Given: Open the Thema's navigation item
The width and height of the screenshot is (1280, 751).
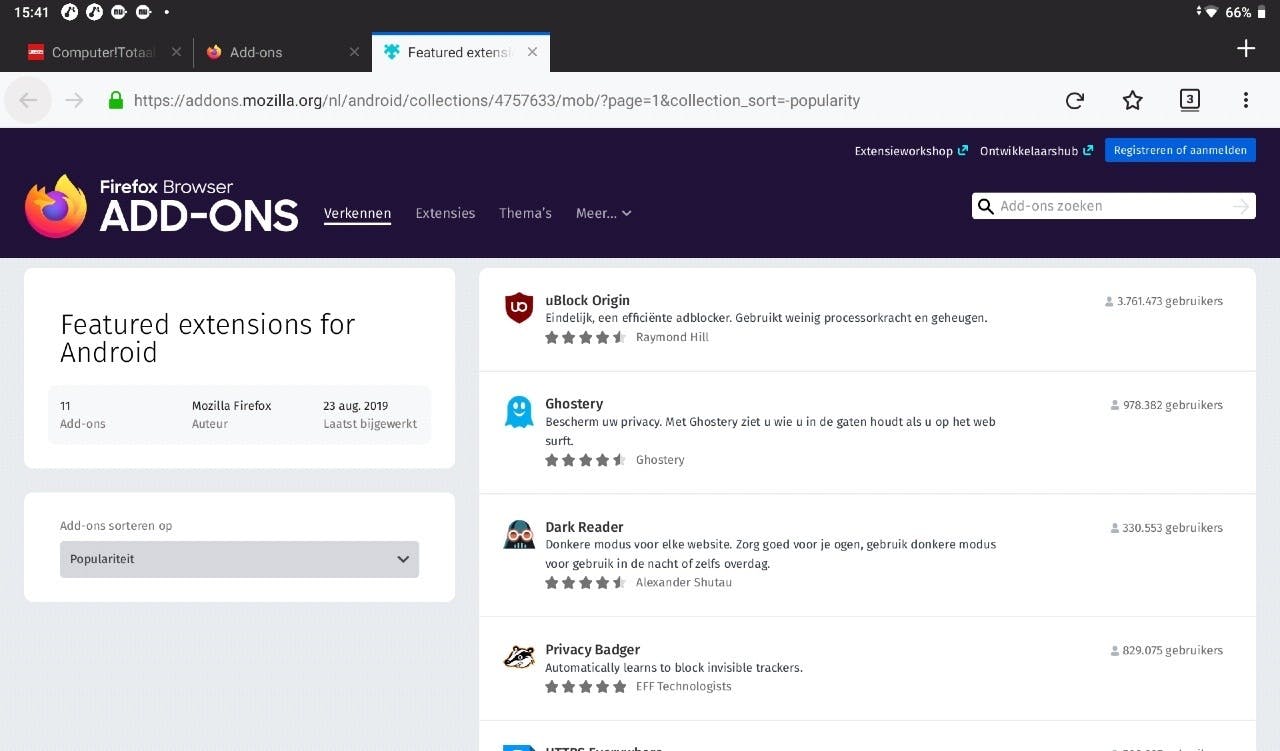Looking at the screenshot, I should click(525, 213).
